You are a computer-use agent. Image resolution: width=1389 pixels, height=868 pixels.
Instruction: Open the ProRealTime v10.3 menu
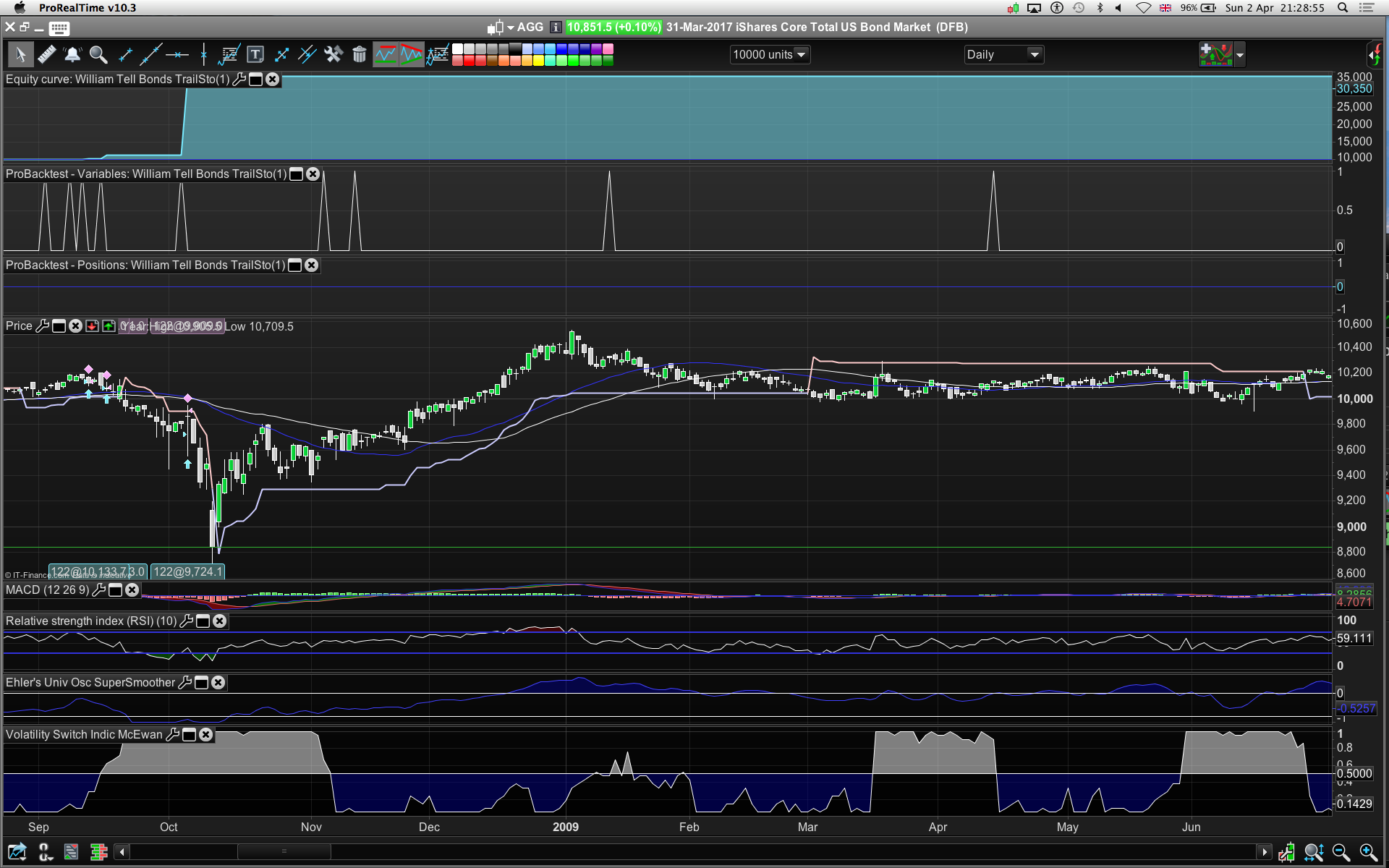coord(87,8)
